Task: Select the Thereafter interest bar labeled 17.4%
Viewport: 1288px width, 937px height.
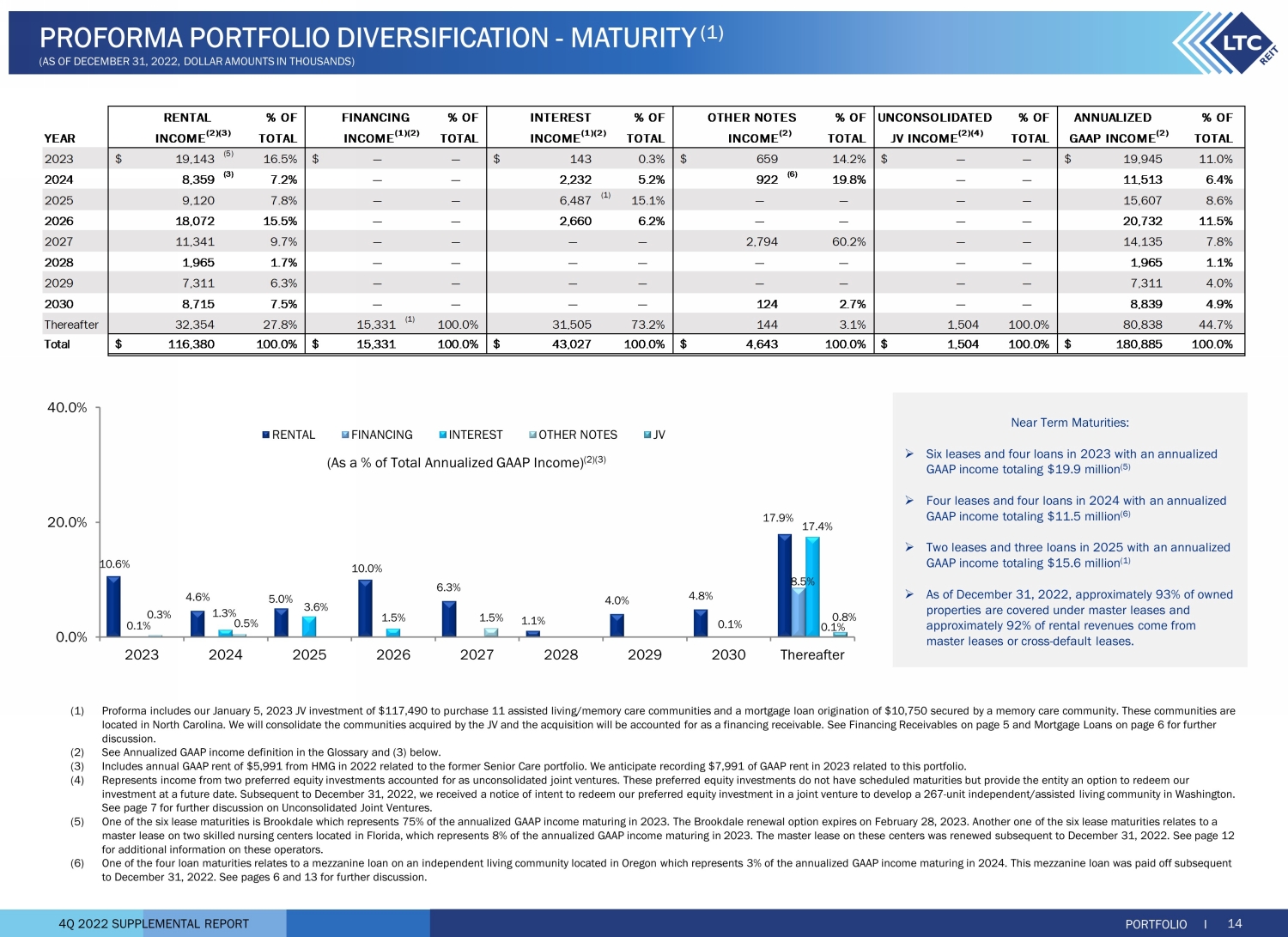Action: 811,587
